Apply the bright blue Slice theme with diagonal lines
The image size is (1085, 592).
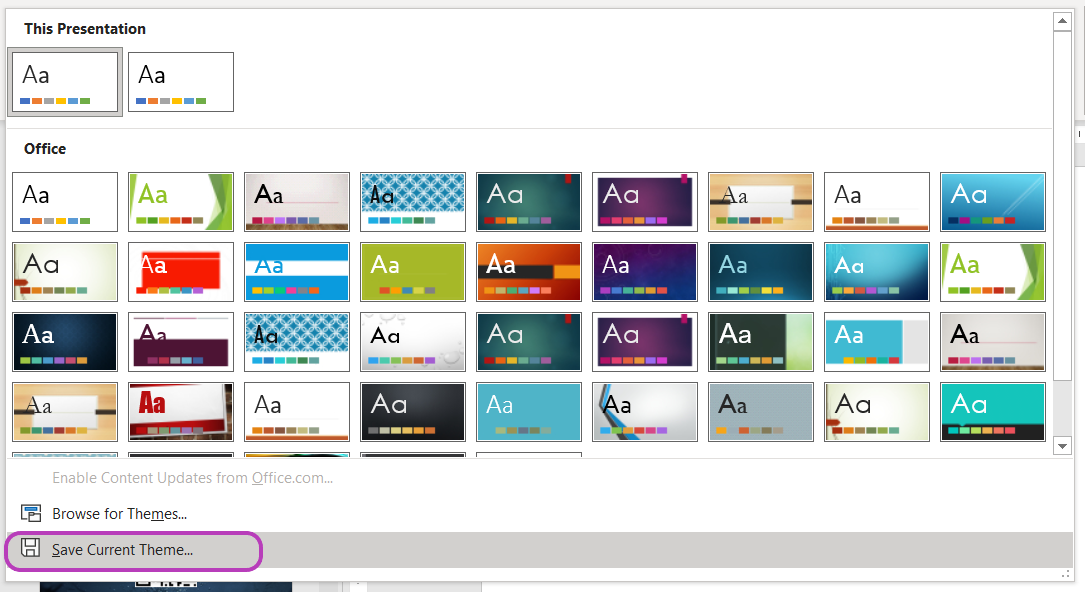[992, 202]
